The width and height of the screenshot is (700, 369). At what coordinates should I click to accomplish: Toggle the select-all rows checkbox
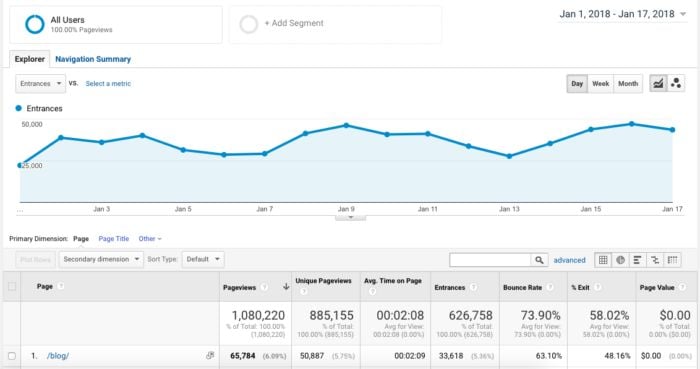tap(12, 286)
